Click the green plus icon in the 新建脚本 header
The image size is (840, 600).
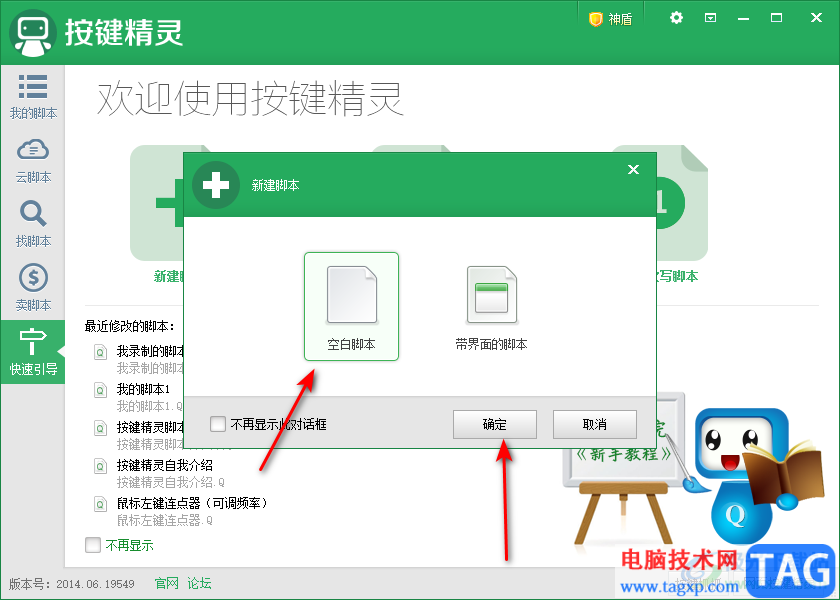216,185
